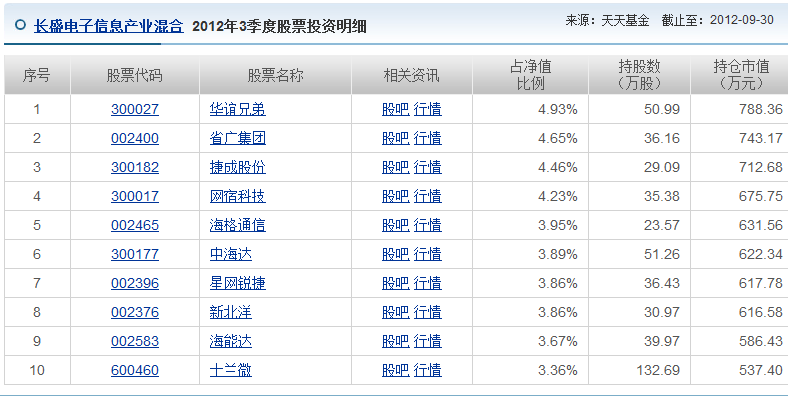Screen dimensions: 788x400
Task: Open 股吧 for 海能达 row
Action: pyautogui.click(x=396, y=341)
